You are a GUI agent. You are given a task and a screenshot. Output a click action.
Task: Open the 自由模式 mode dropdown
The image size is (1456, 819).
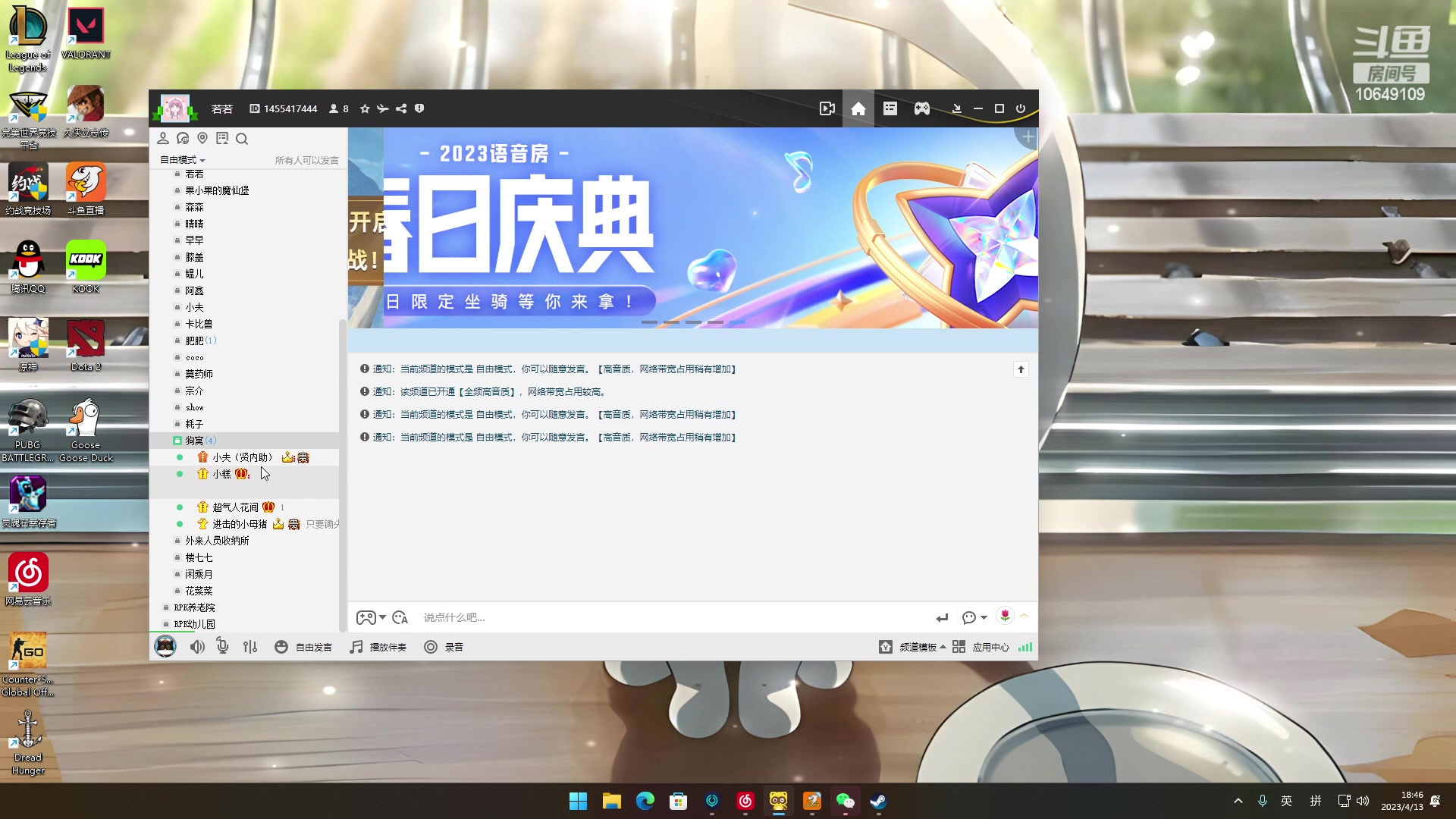[x=181, y=159]
